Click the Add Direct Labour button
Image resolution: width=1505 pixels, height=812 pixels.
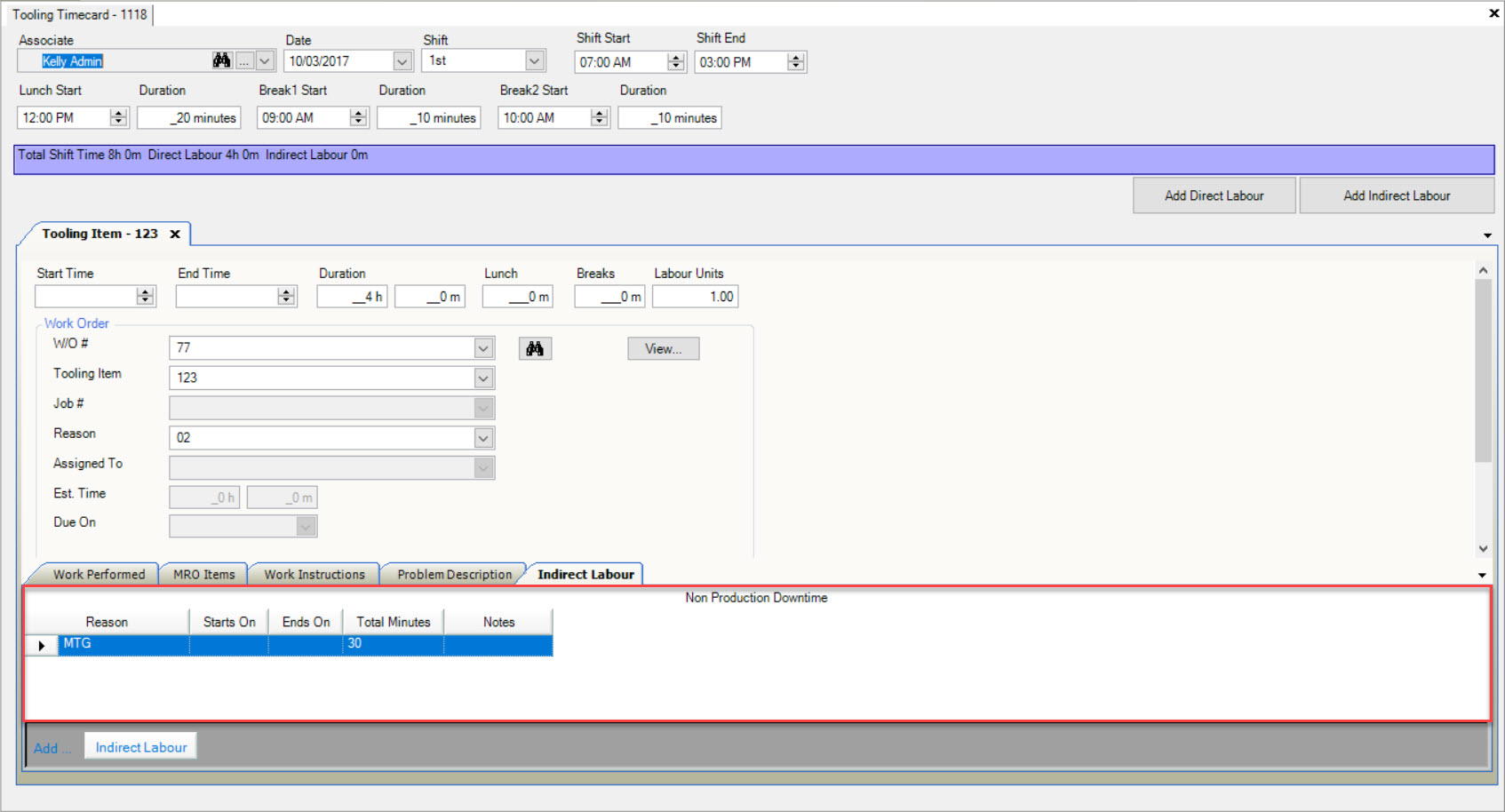(1214, 195)
